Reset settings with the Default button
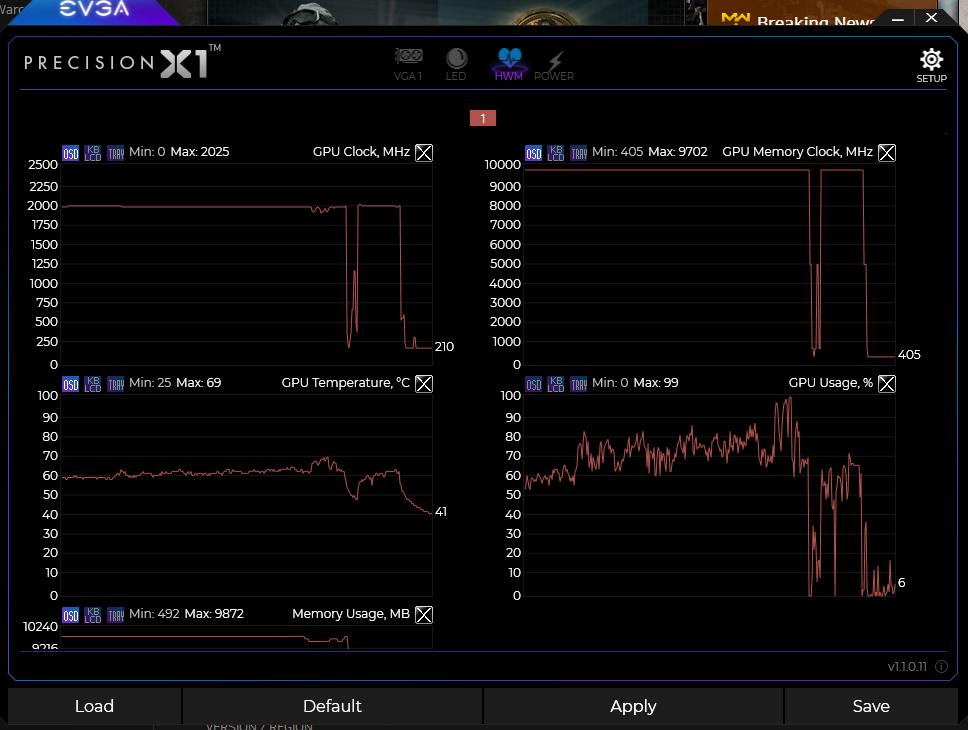 click(332, 706)
